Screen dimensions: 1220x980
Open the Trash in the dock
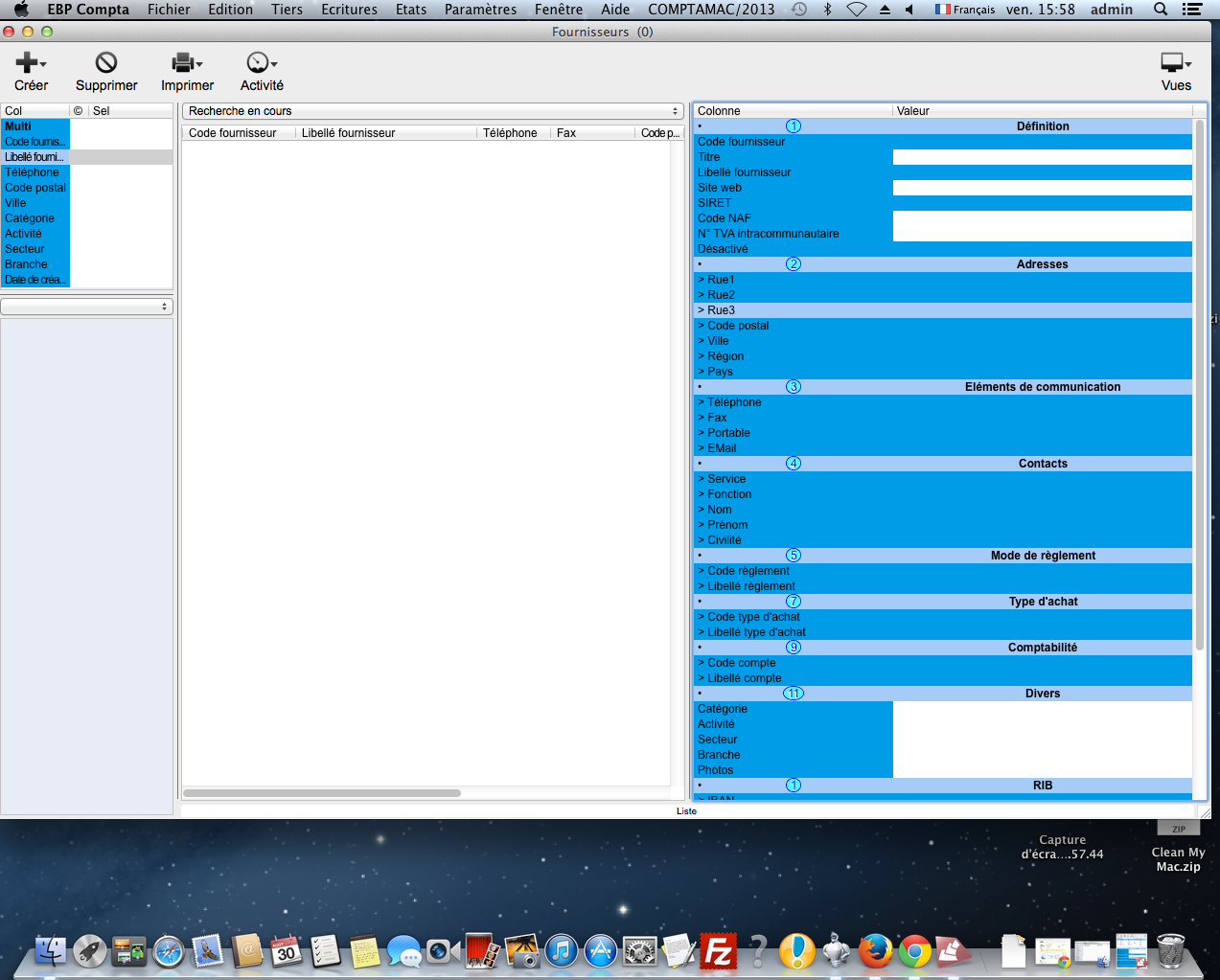(x=1171, y=951)
